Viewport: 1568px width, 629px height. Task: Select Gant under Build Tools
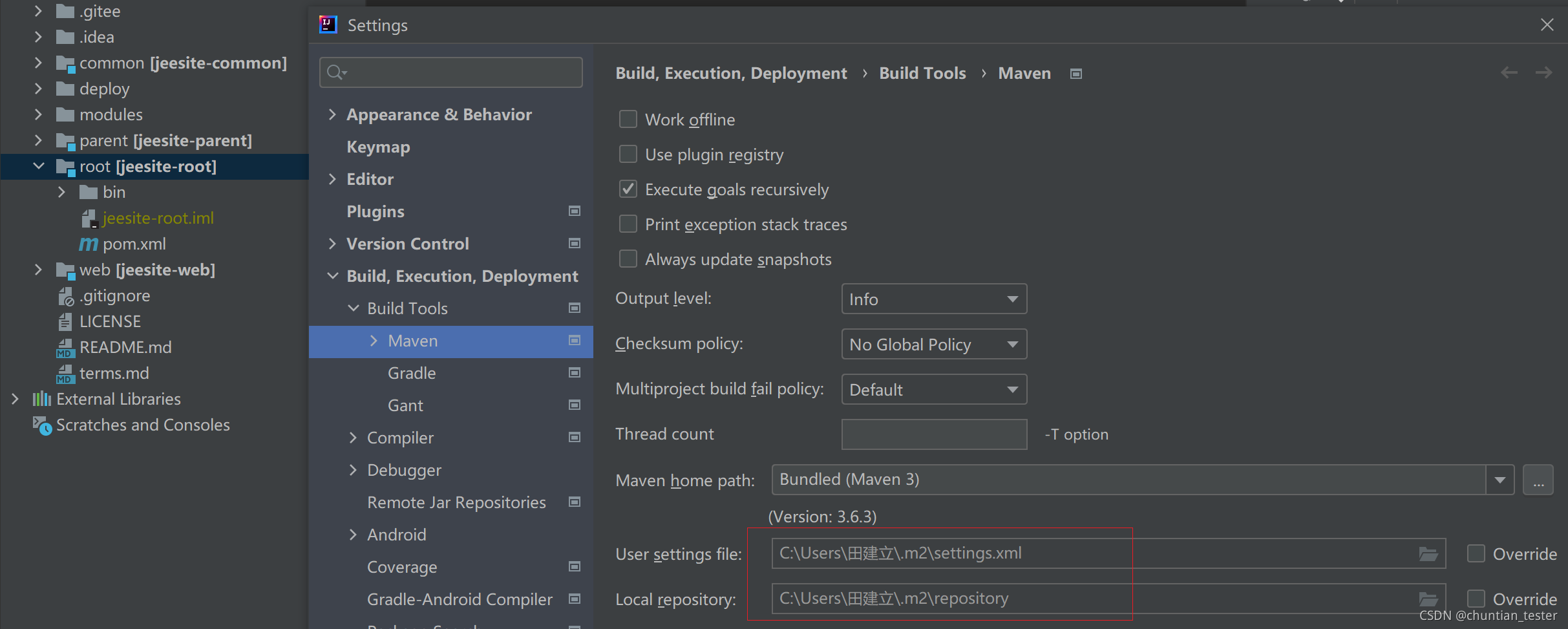[x=405, y=405]
